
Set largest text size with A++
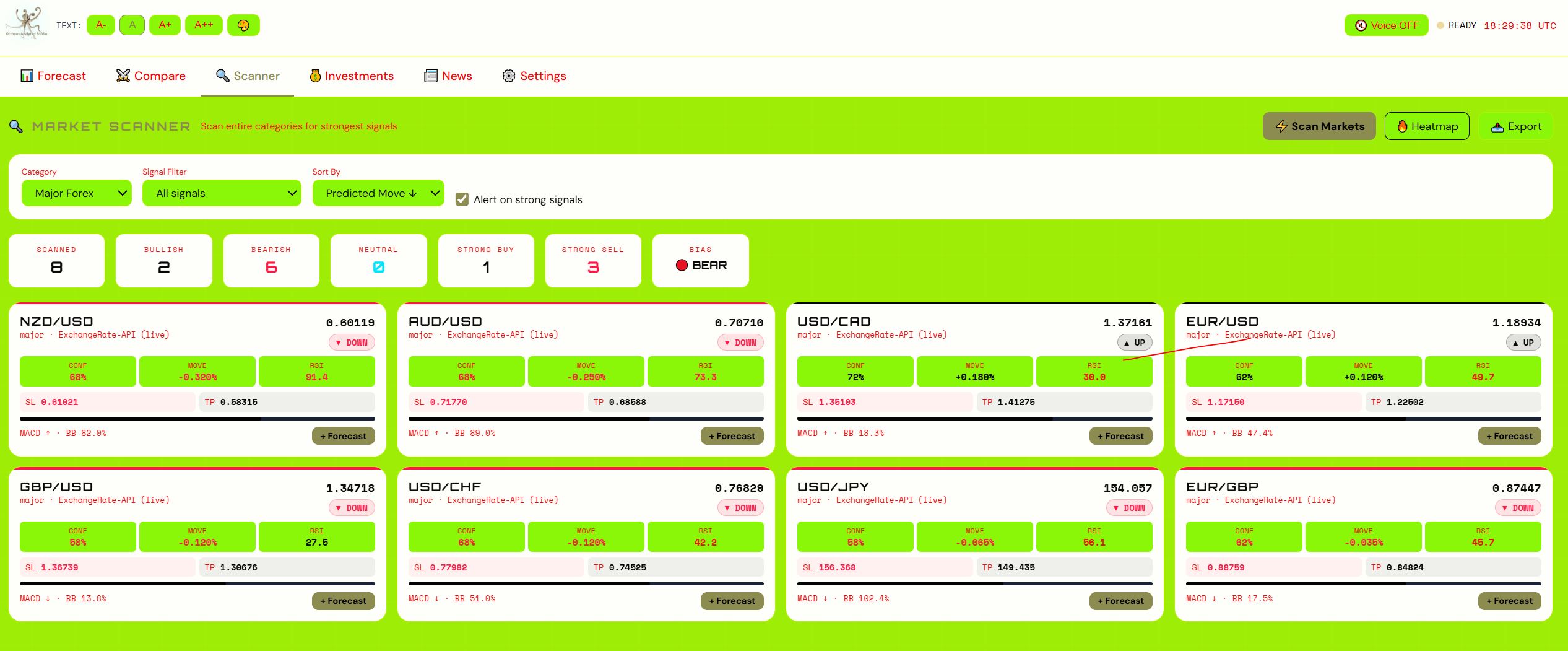tap(204, 25)
